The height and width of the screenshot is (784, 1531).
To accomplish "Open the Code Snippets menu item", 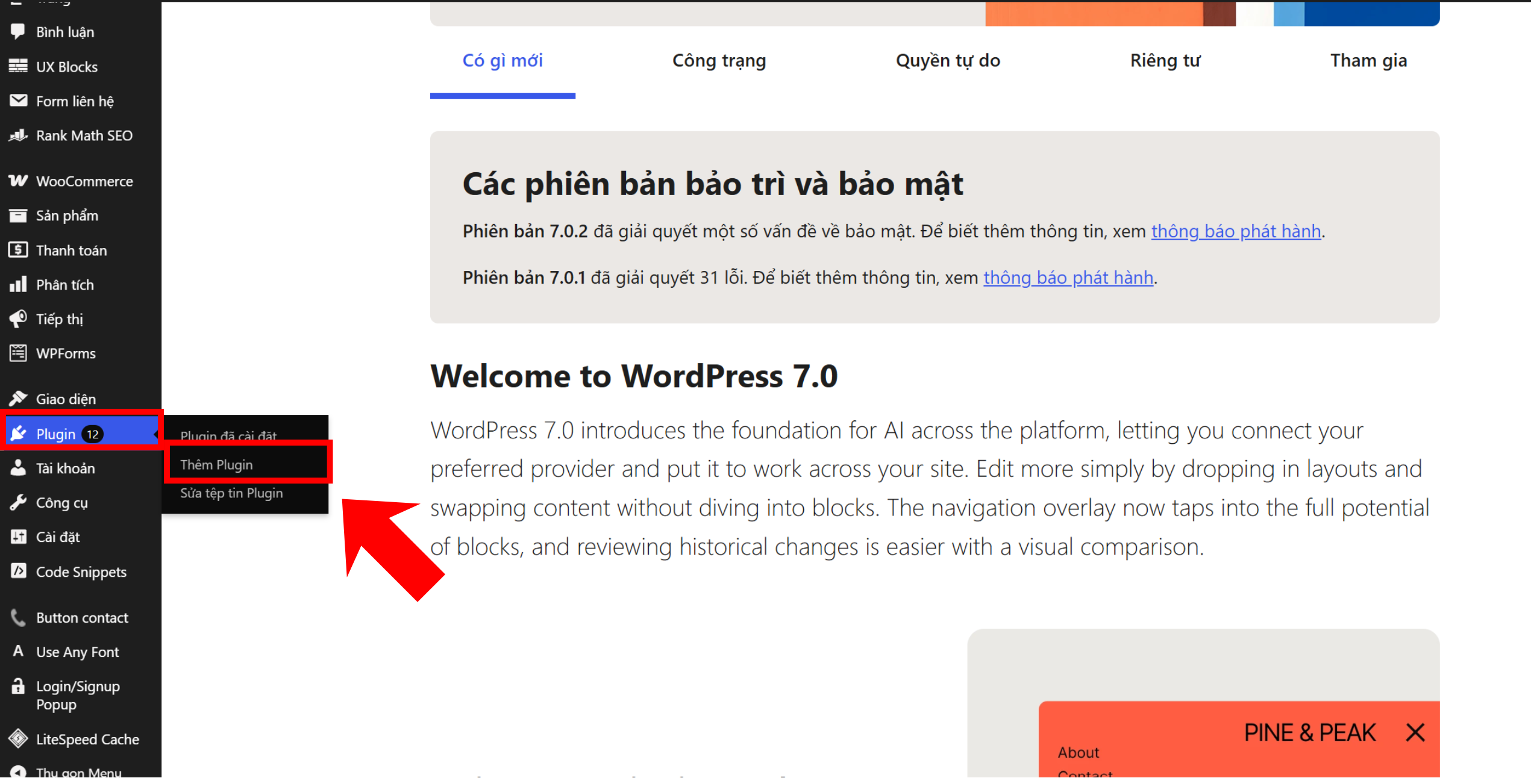I will point(81,571).
